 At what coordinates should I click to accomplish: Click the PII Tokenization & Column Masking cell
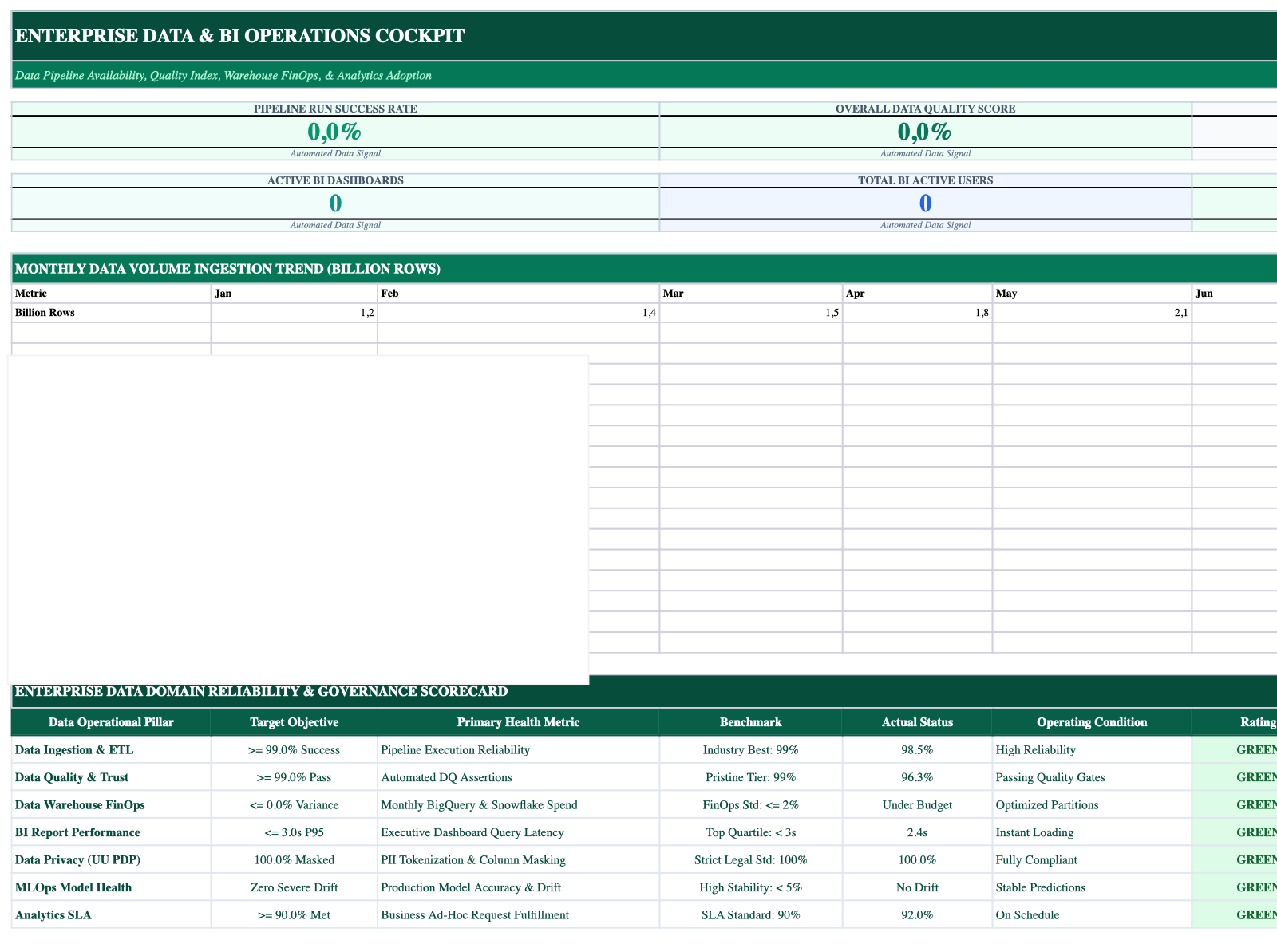click(519, 860)
